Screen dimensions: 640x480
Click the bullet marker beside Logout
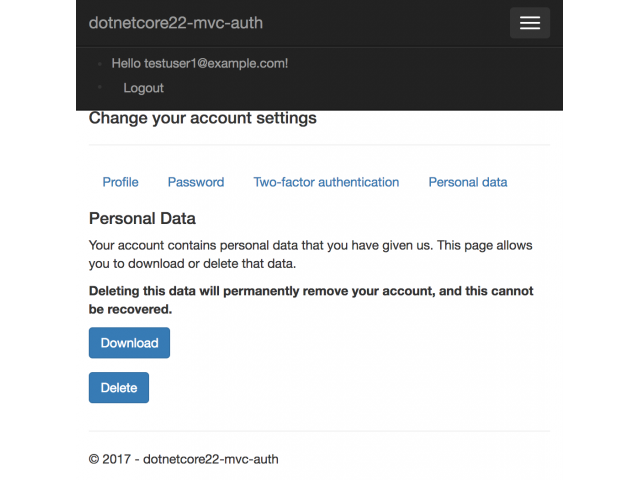point(99,88)
